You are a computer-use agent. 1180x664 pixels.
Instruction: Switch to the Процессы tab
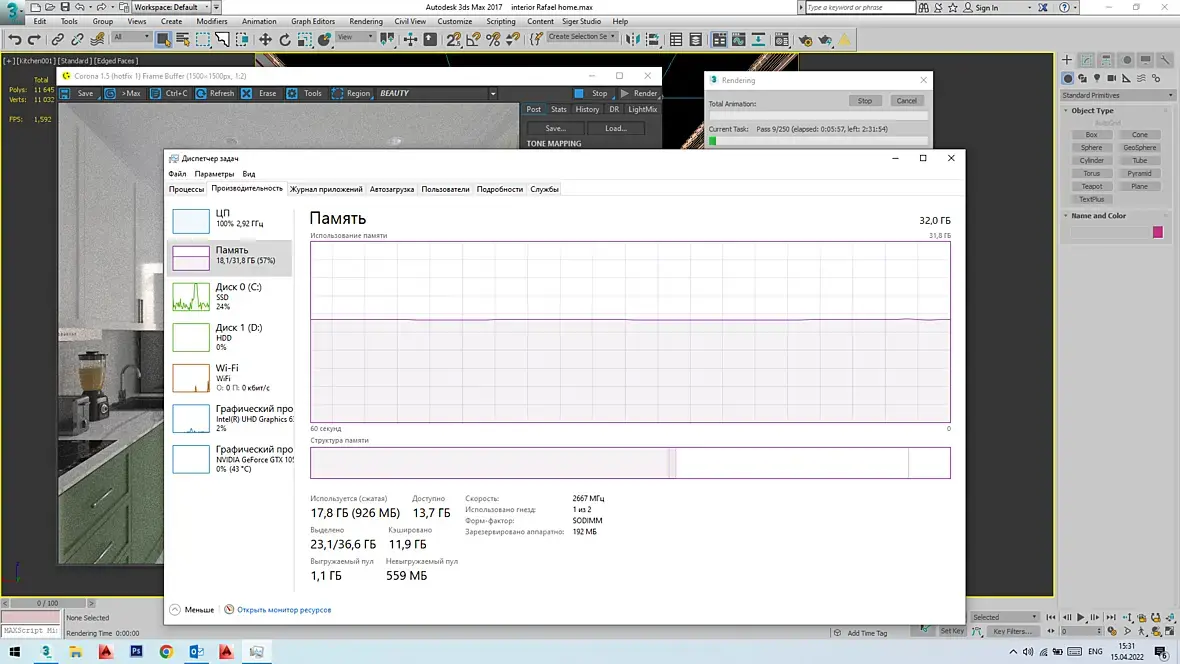point(186,190)
